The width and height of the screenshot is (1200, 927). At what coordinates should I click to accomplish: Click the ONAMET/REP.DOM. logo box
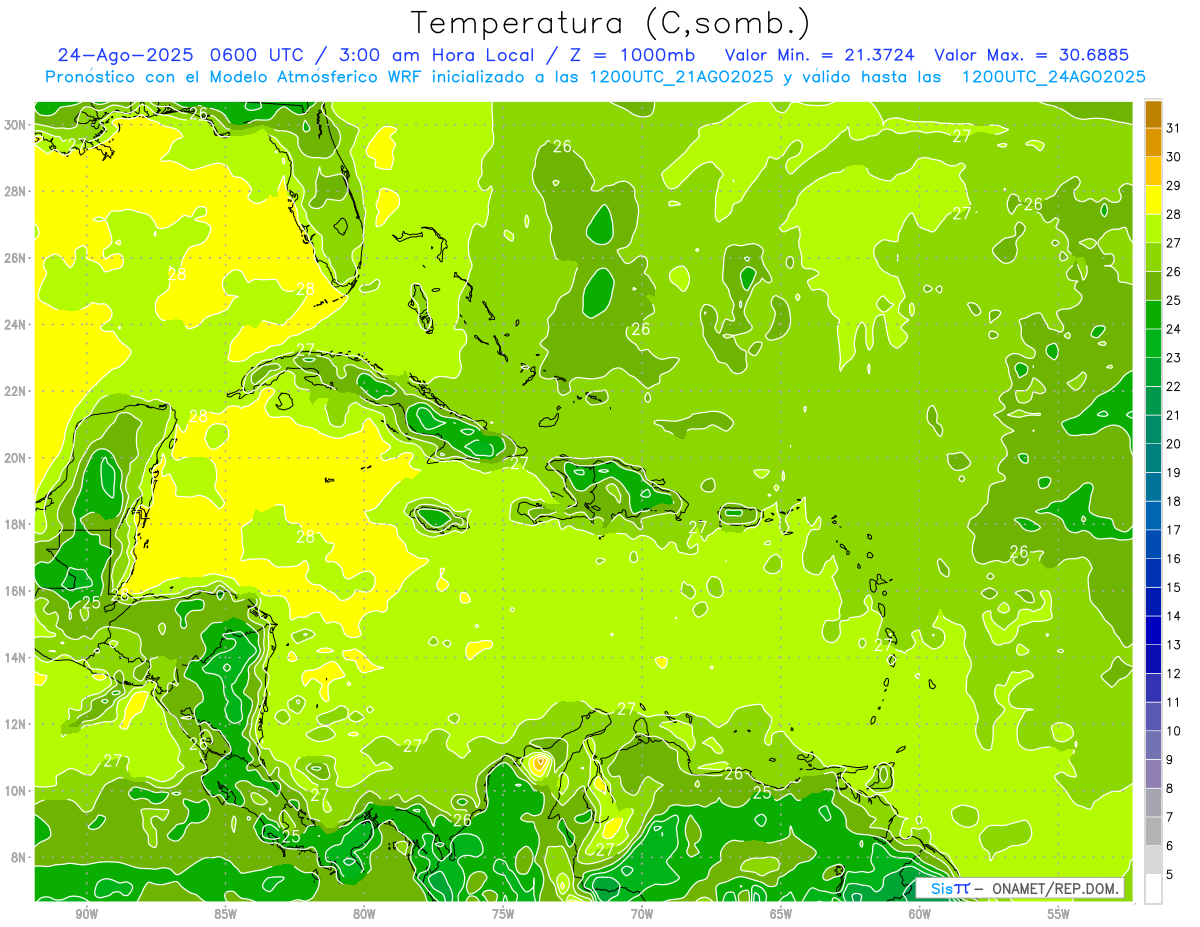click(1020, 889)
